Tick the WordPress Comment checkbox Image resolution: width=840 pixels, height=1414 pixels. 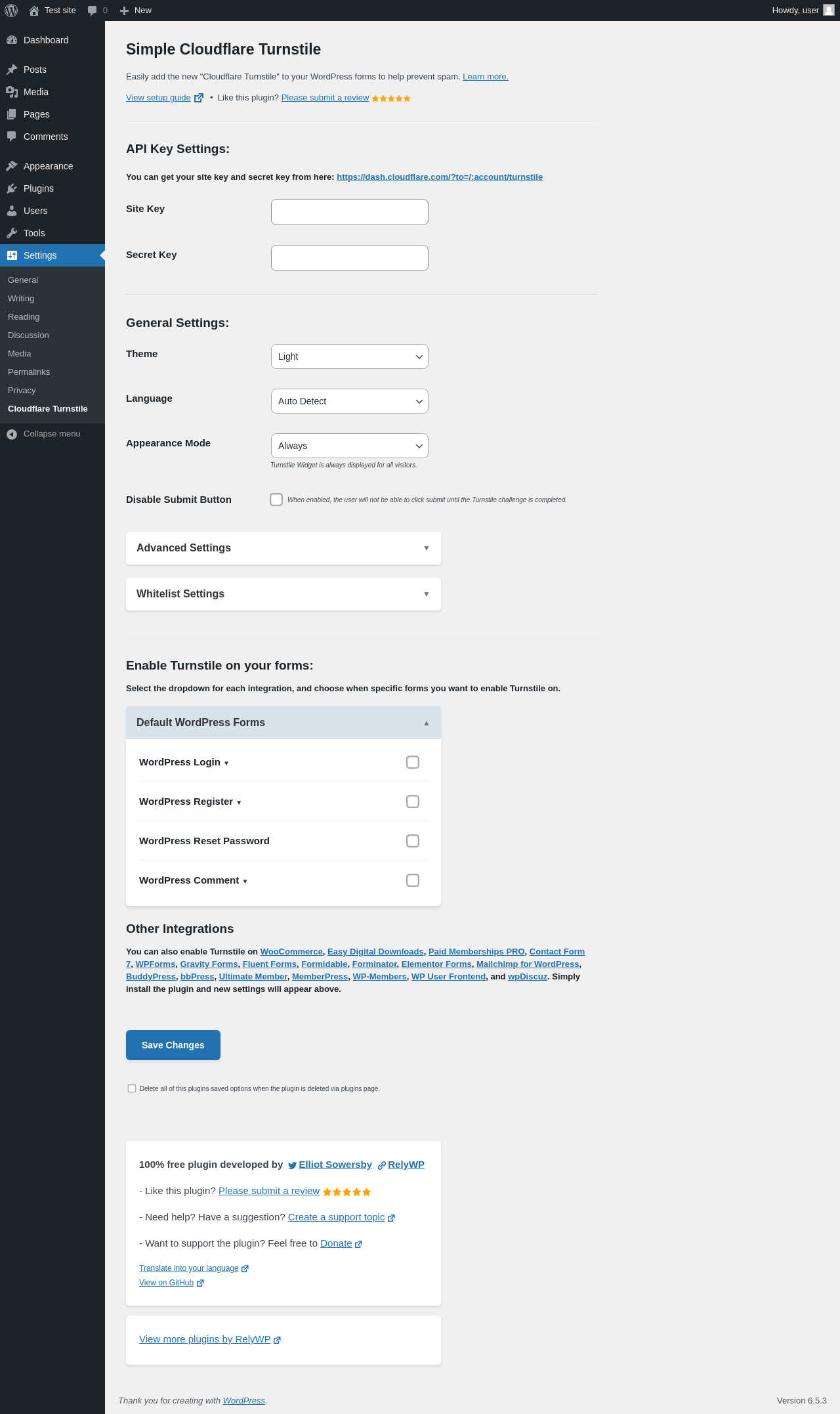click(x=413, y=880)
